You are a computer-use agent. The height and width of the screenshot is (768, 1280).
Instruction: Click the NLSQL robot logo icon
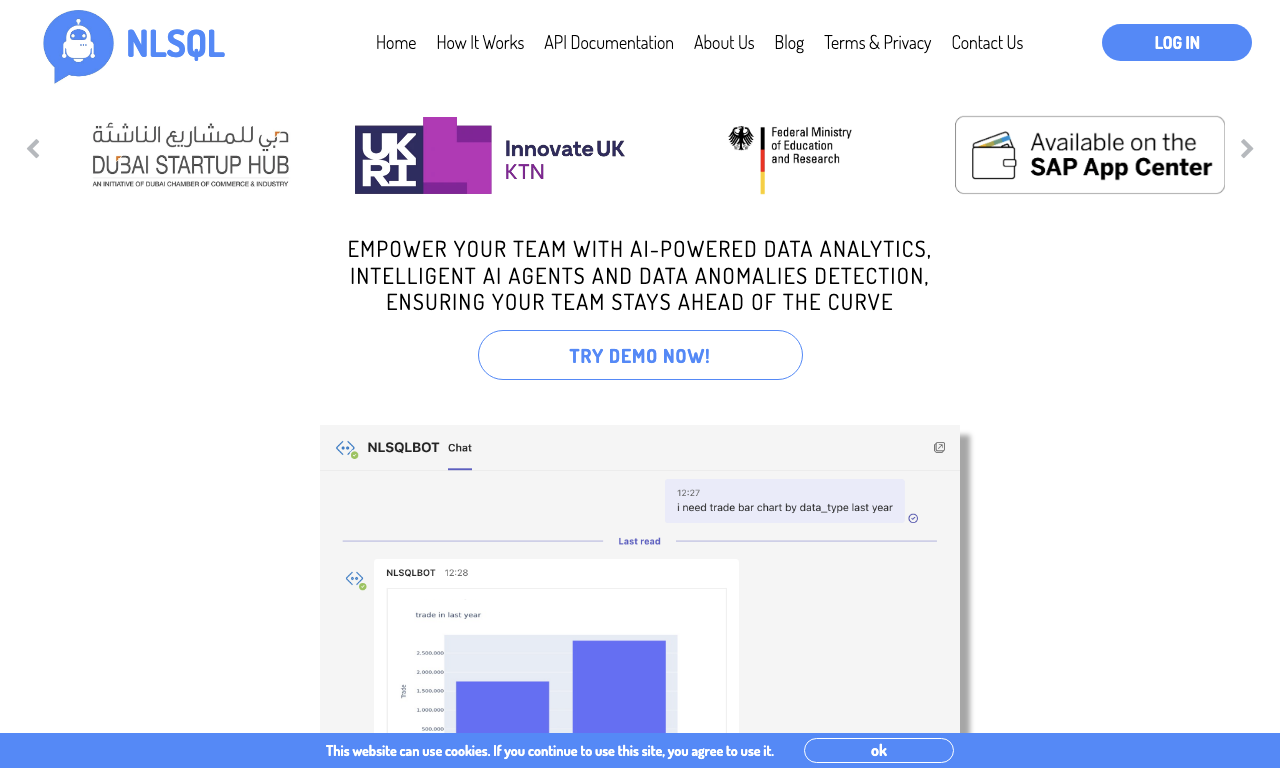(79, 46)
